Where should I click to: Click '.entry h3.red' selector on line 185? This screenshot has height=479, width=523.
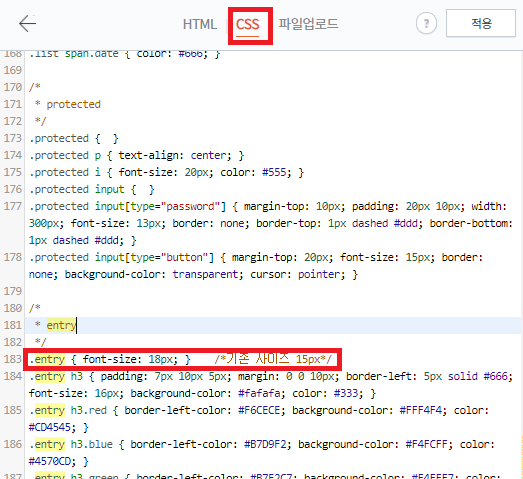tap(68, 410)
